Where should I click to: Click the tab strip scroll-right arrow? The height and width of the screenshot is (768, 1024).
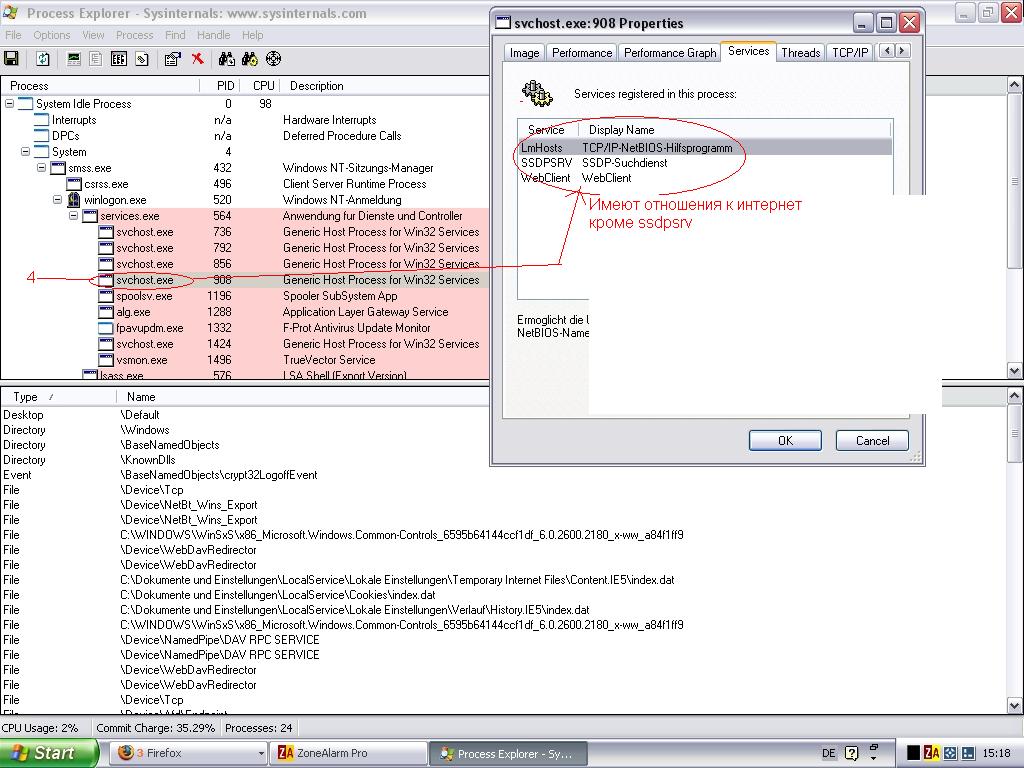point(902,51)
